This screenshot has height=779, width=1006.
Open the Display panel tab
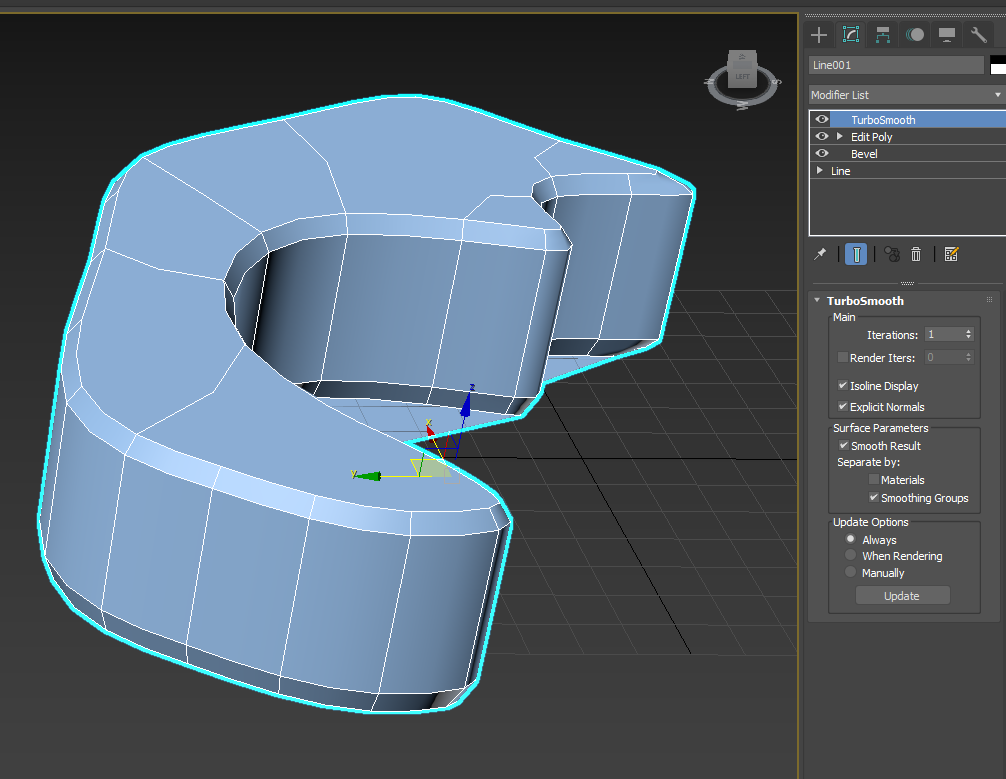pos(947,35)
